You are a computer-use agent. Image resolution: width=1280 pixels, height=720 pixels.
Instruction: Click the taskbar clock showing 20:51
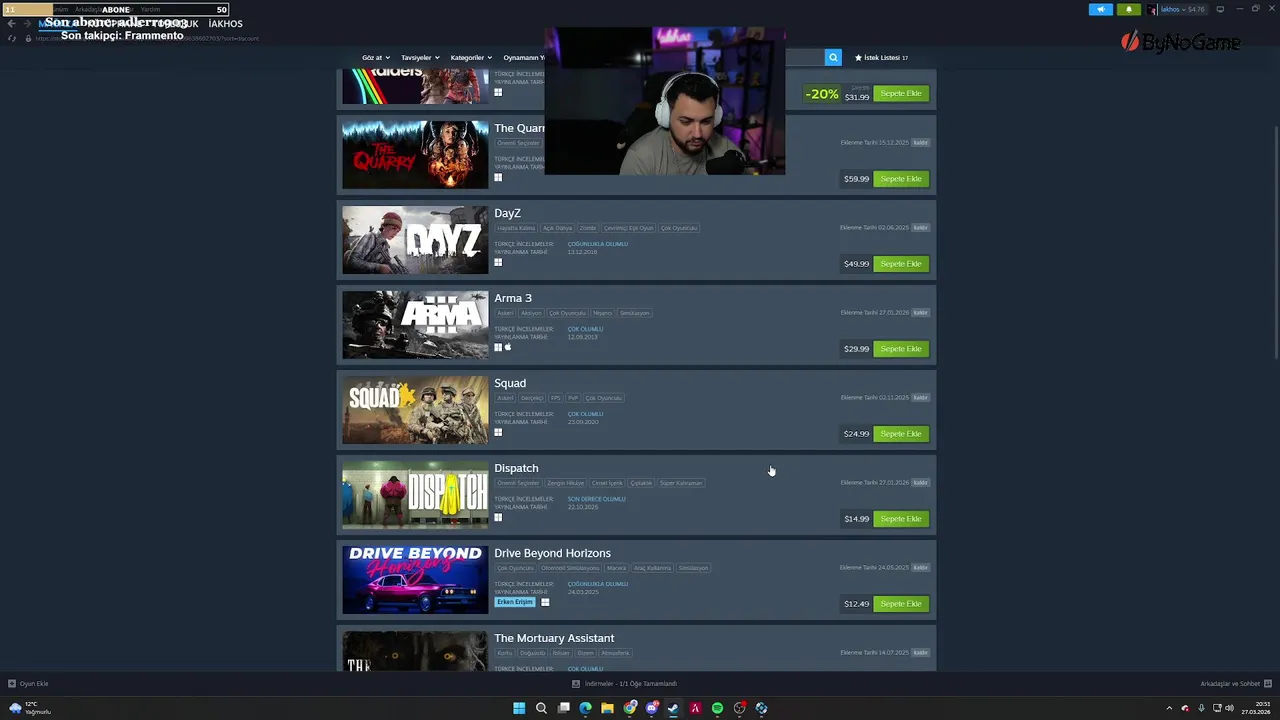tap(1255, 708)
